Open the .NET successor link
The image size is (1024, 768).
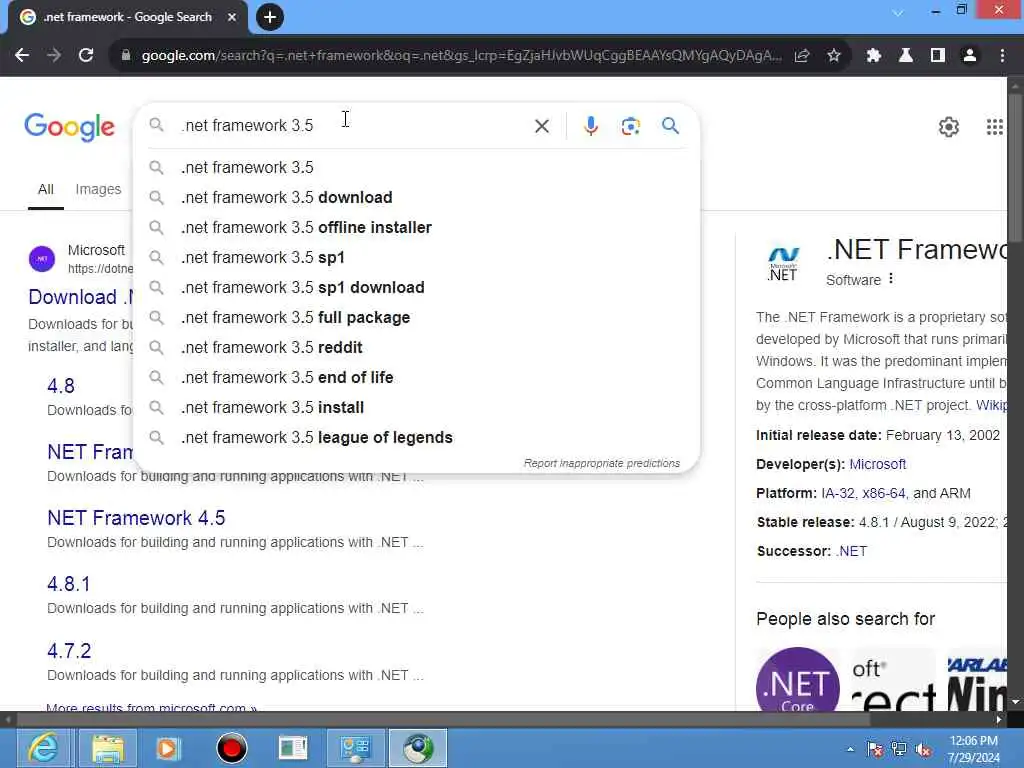[851, 551]
